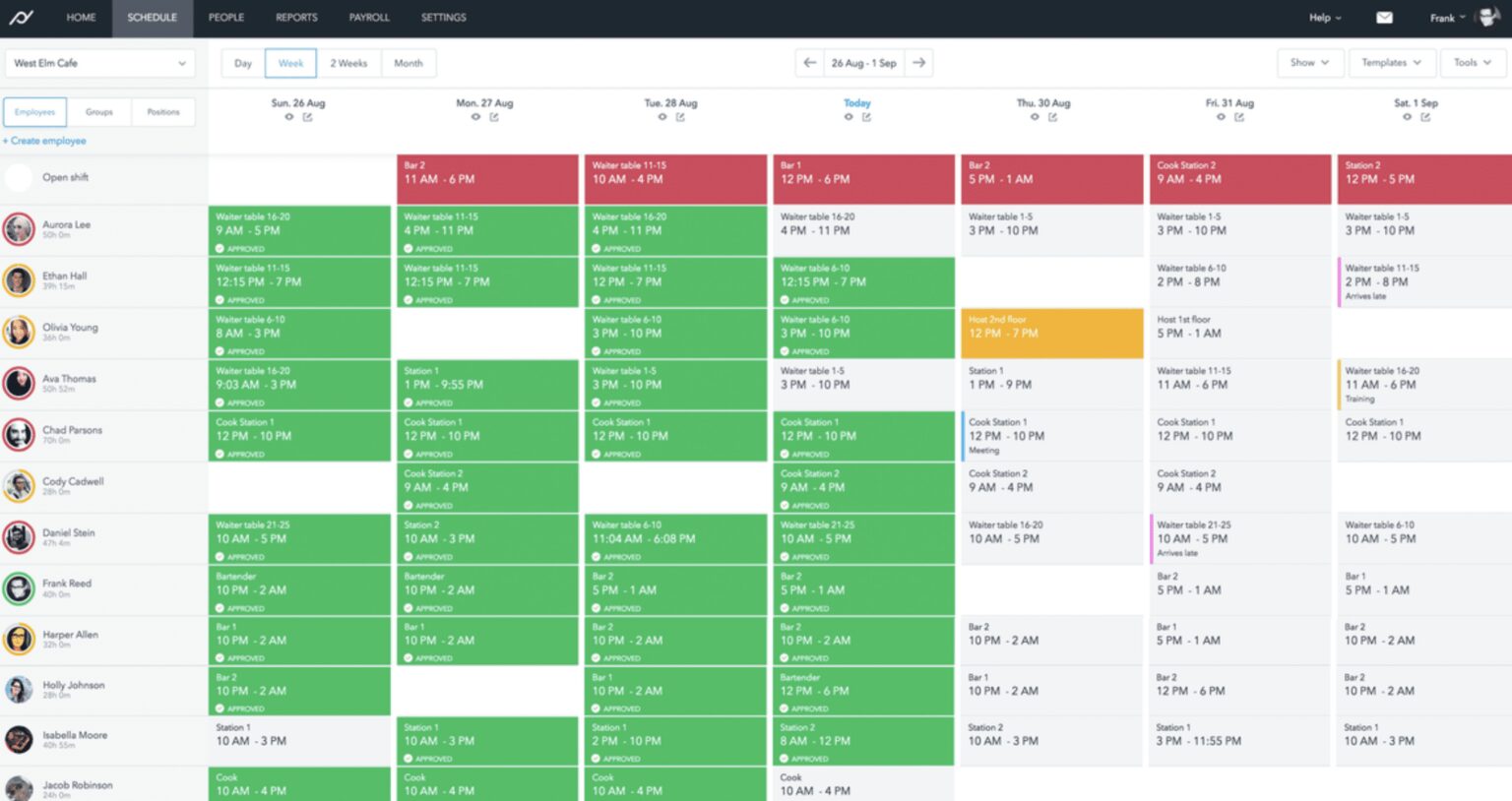
Task: Click edit icon under Sun. 26 Aug
Action: pos(307,117)
